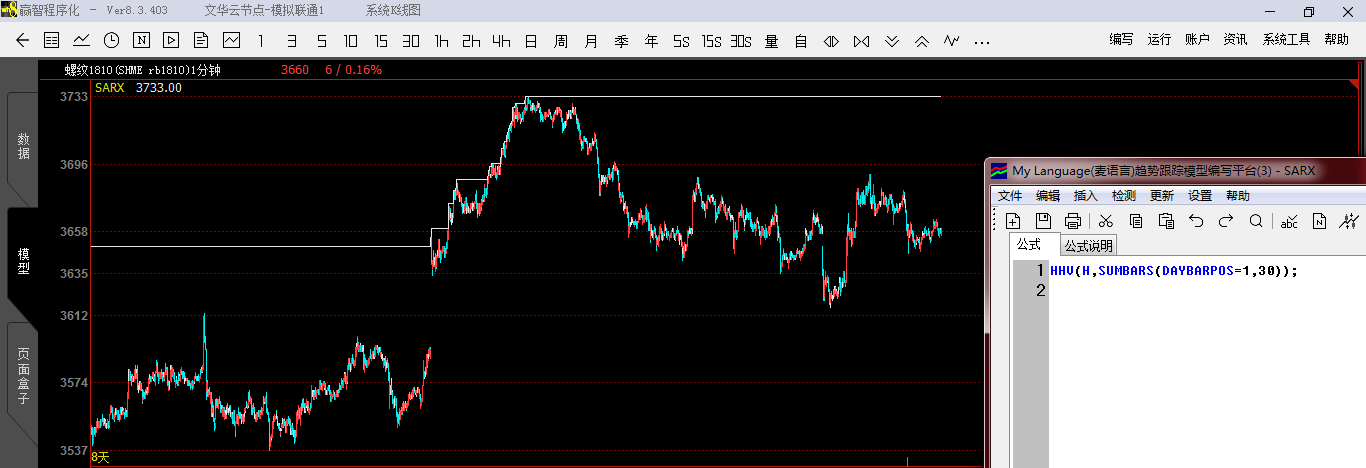Click the clock icon in toolbar
Image resolution: width=1366 pixels, height=468 pixels.
[111, 41]
